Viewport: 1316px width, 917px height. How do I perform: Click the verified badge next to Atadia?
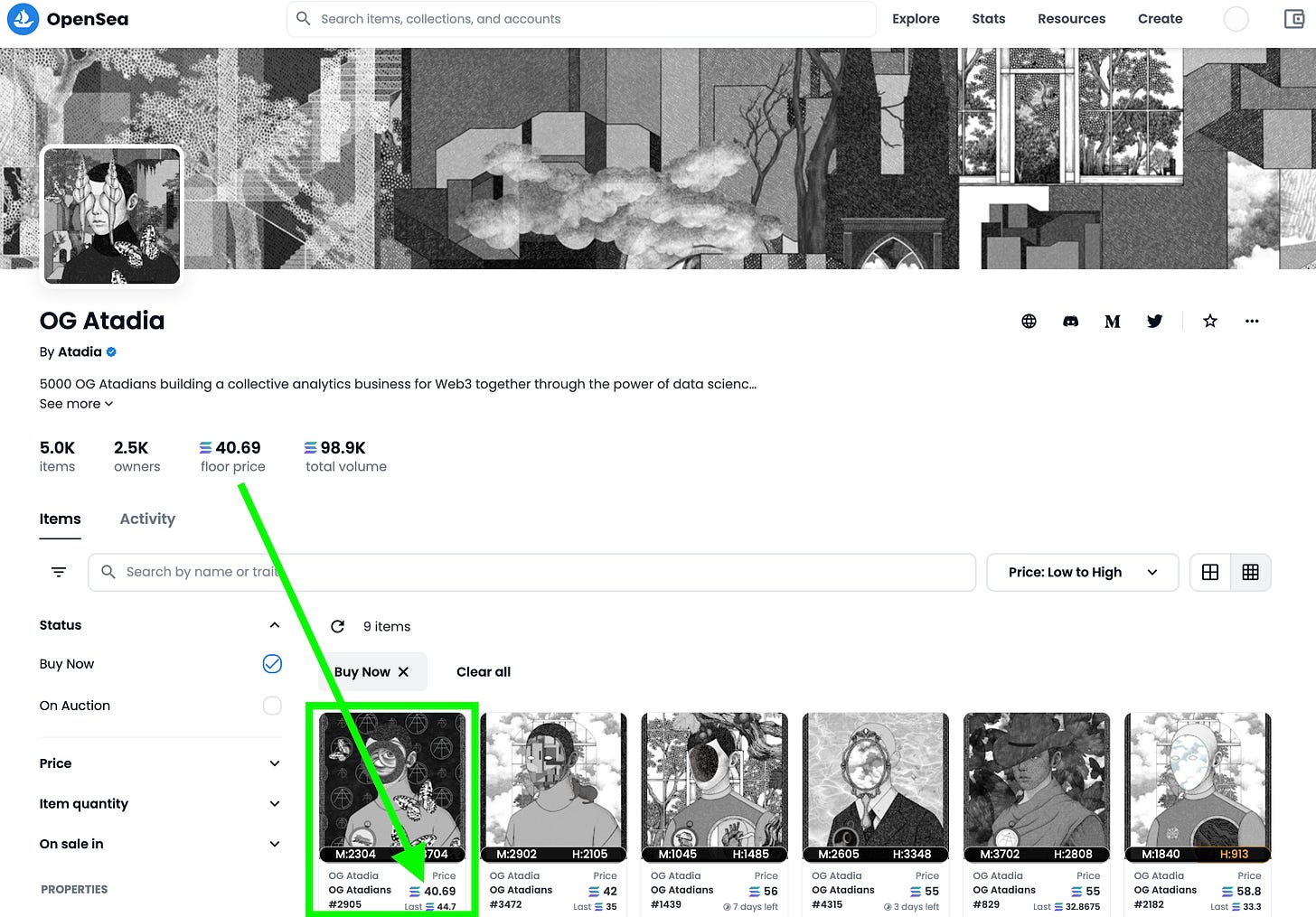coord(111,351)
